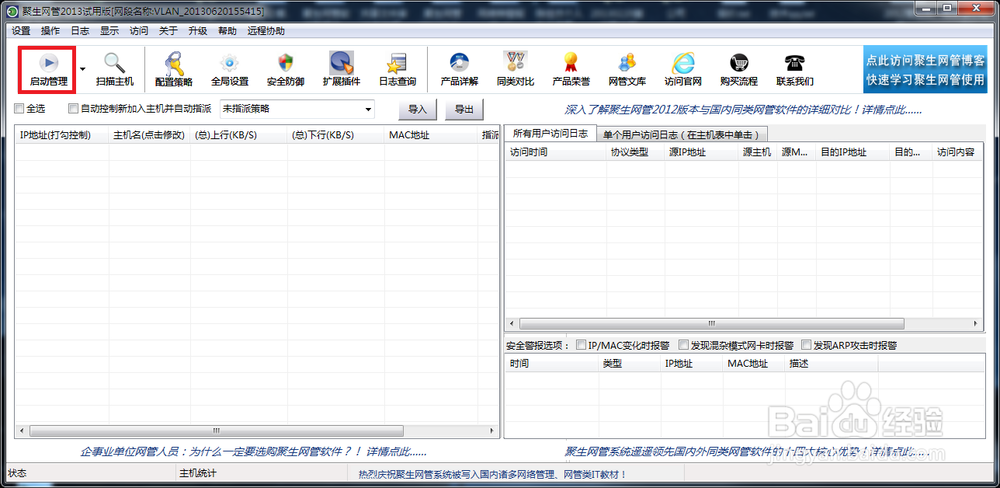
Task: Open the 远程协助 menu
Action: 266,31
